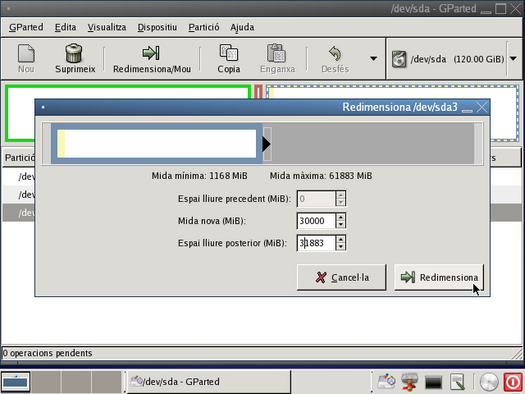Close the Redimensiona /dev/sda3 dialog
The width and height of the screenshot is (525, 394).
(482, 107)
